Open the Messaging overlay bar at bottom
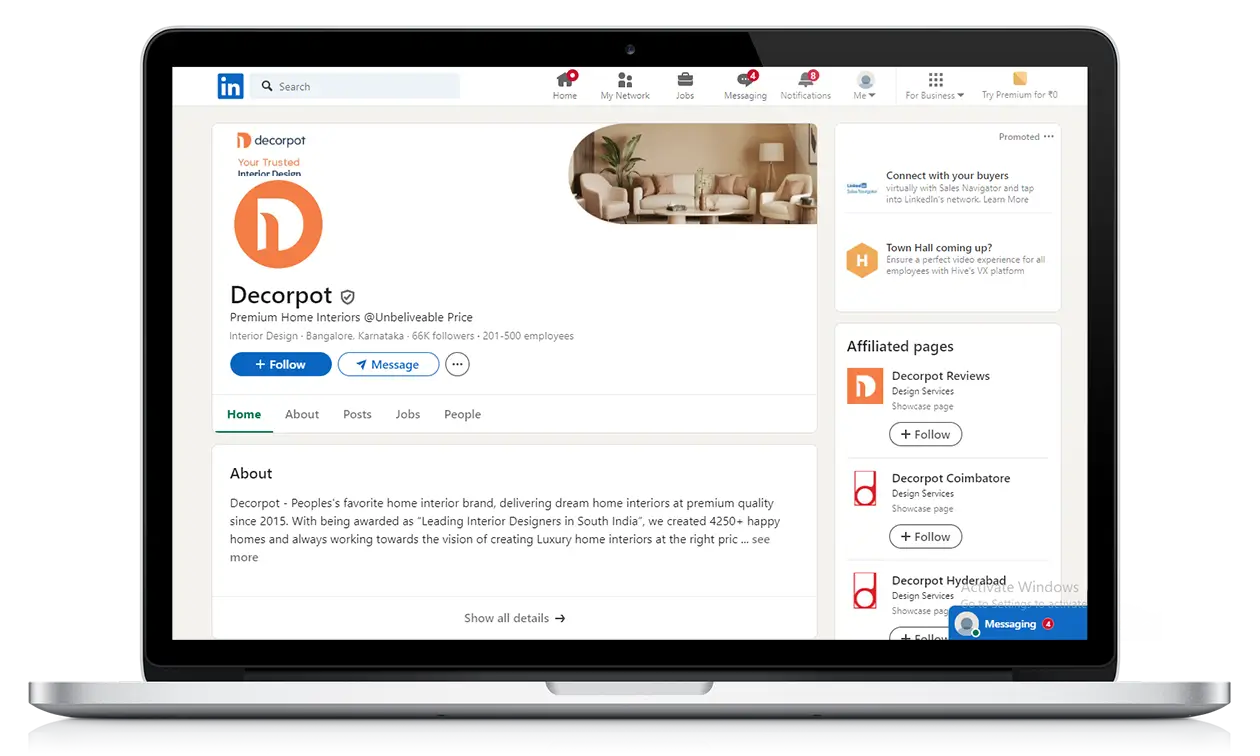The height and width of the screenshot is (756, 1260). point(1018,624)
